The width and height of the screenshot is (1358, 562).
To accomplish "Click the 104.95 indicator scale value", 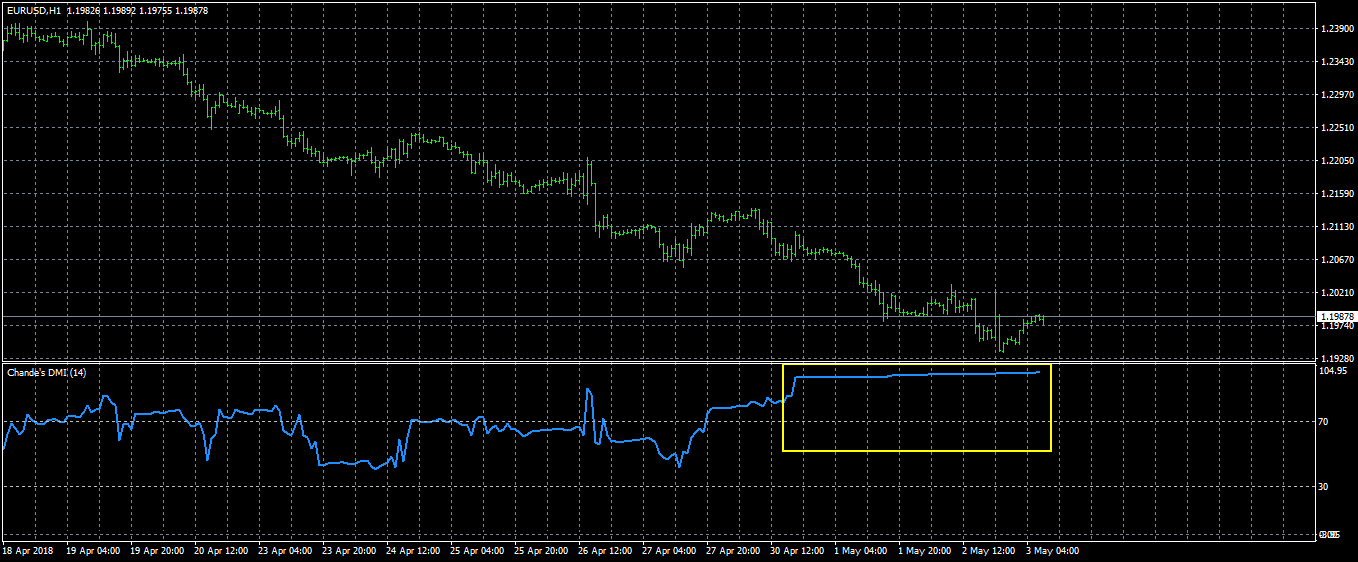I will coord(1334,371).
